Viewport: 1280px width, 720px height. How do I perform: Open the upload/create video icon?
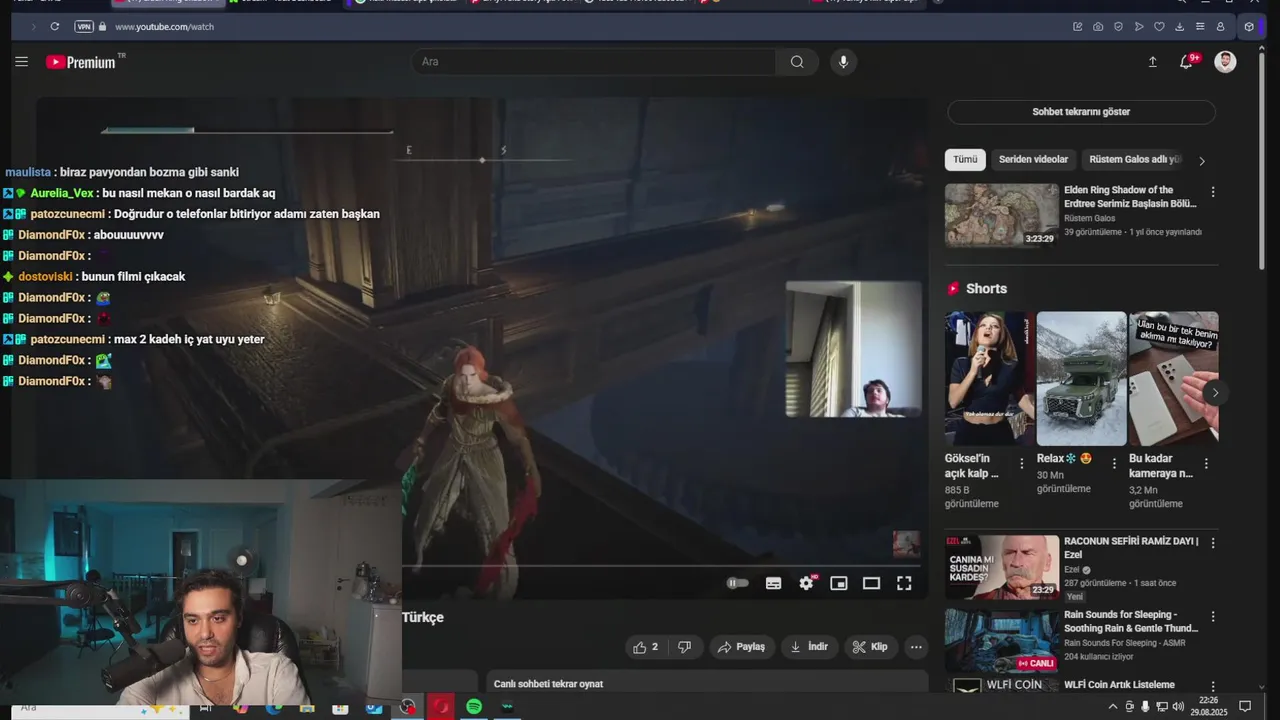pos(1152,62)
